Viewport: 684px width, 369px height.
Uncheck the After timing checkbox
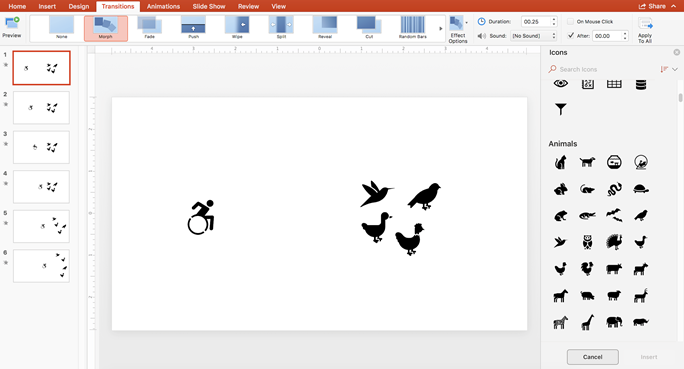click(570, 36)
